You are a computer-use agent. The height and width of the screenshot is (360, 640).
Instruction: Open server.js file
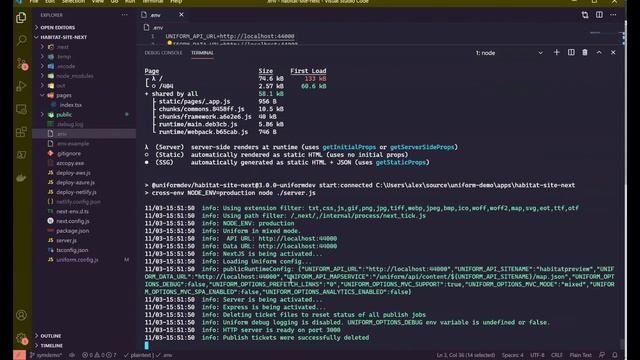pos(66,240)
